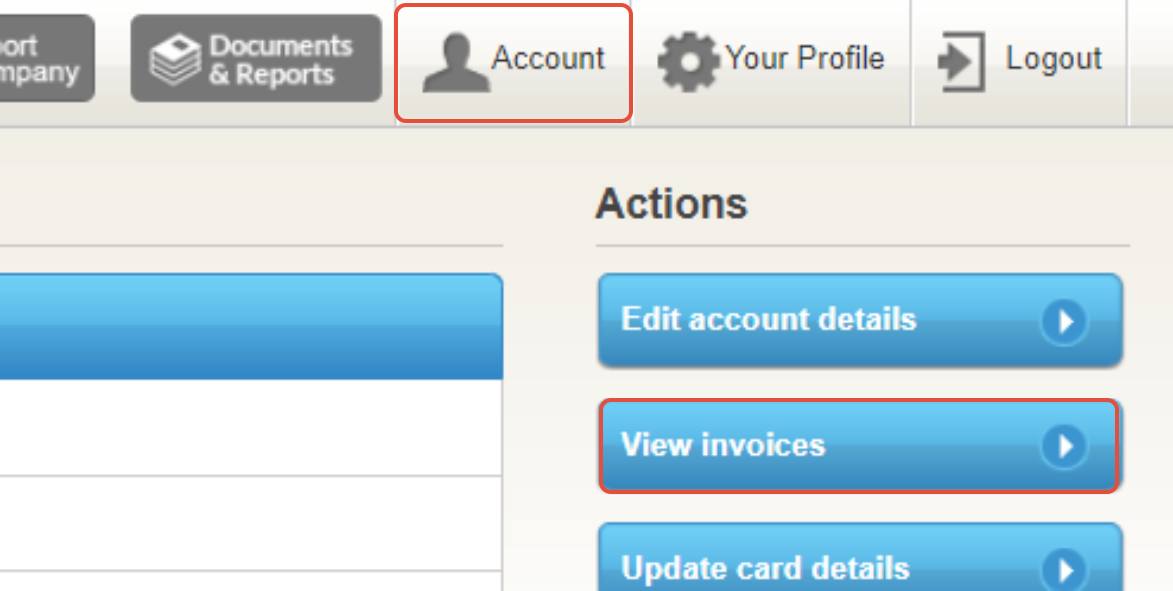Select the first white row under blue header

coord(251,427)
